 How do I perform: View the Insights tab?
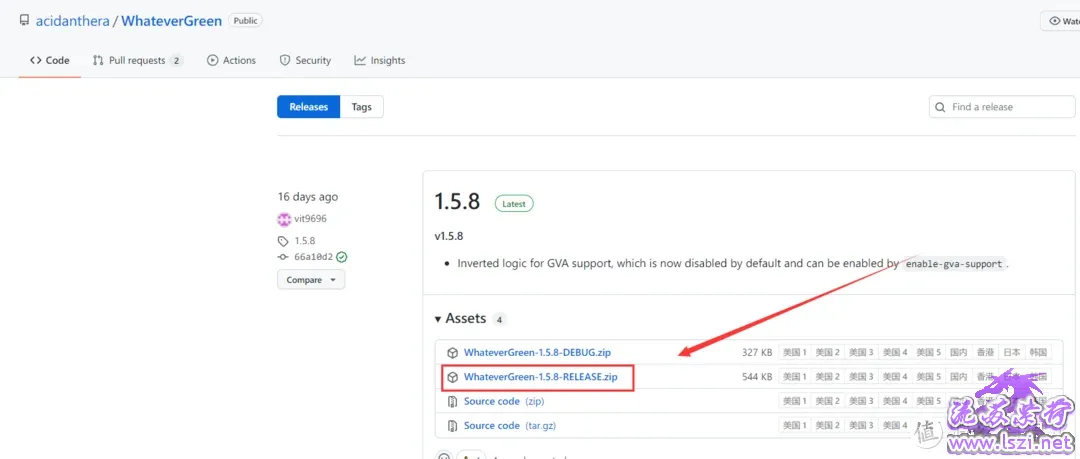click(x=380, y=61)
